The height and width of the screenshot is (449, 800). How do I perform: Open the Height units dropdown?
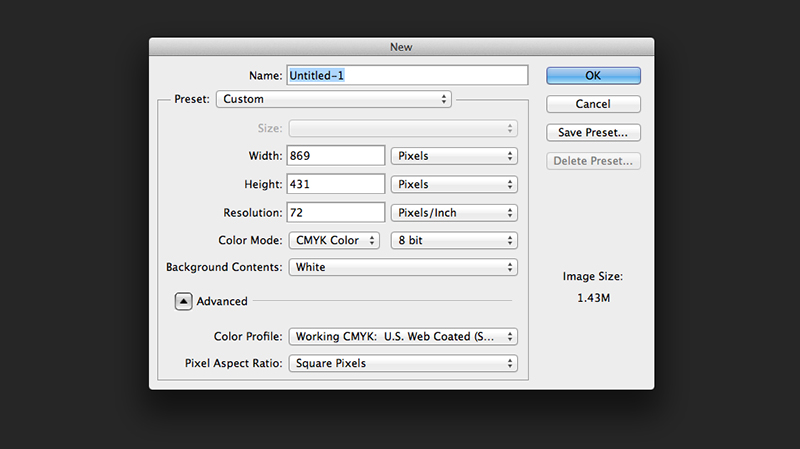[454, 184]
